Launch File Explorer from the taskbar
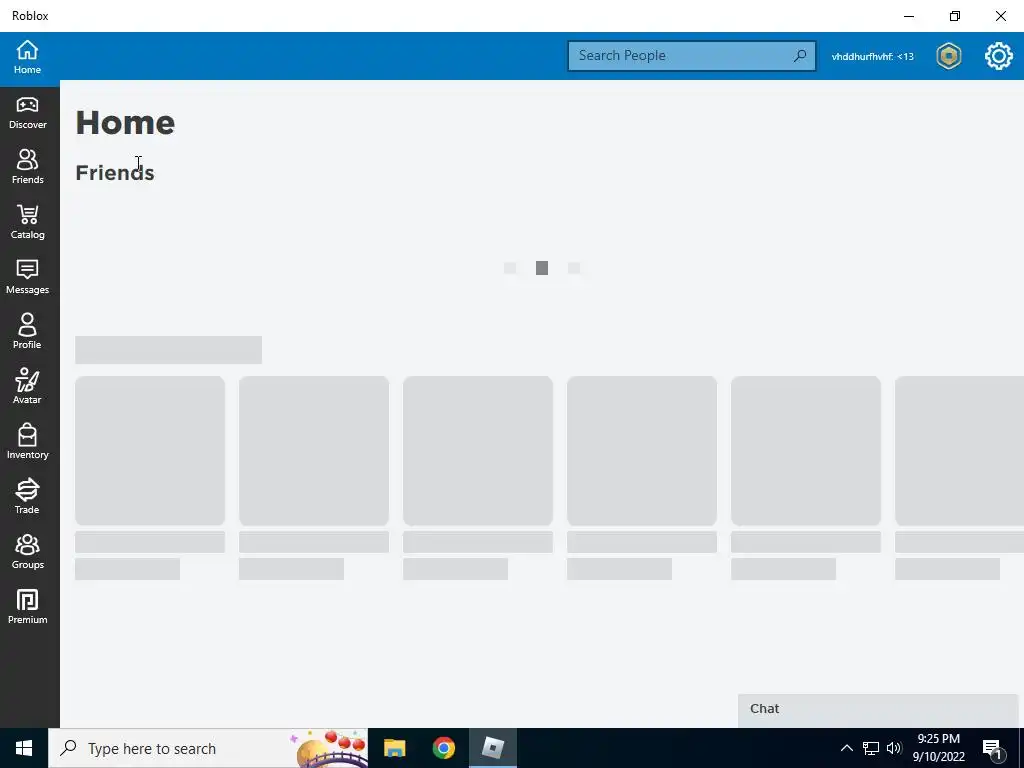Image resolution: width=1024 pixels, height=768 pixels. [x=394, y=748]
